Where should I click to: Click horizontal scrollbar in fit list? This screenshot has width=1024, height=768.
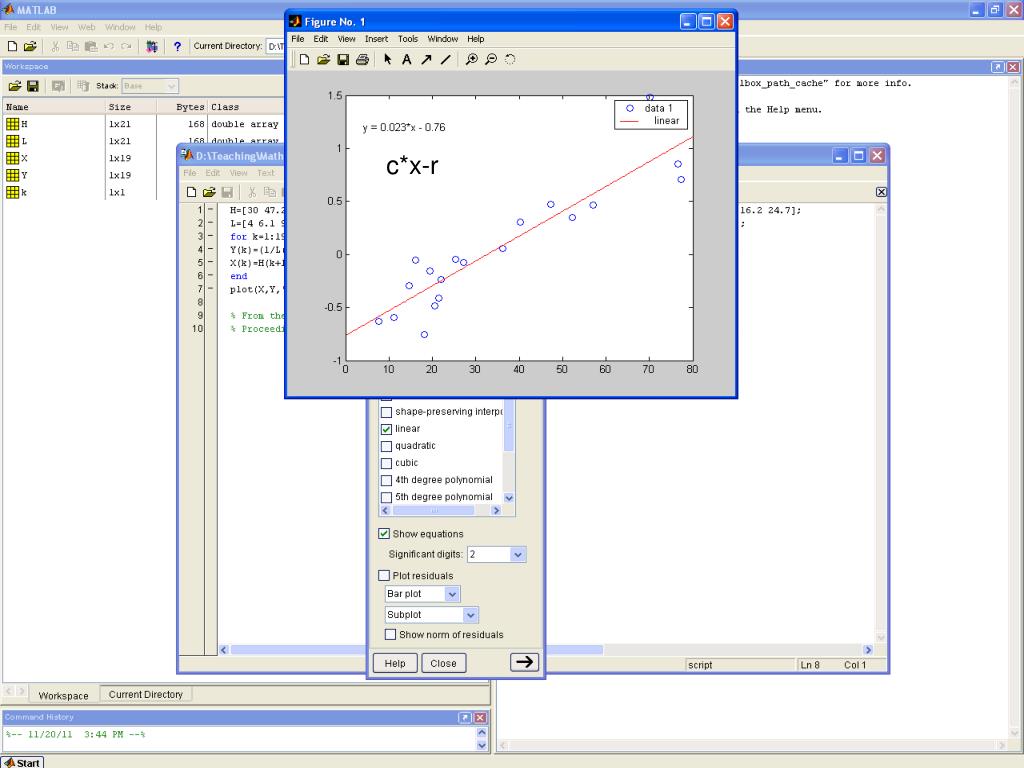coord(434,510)
